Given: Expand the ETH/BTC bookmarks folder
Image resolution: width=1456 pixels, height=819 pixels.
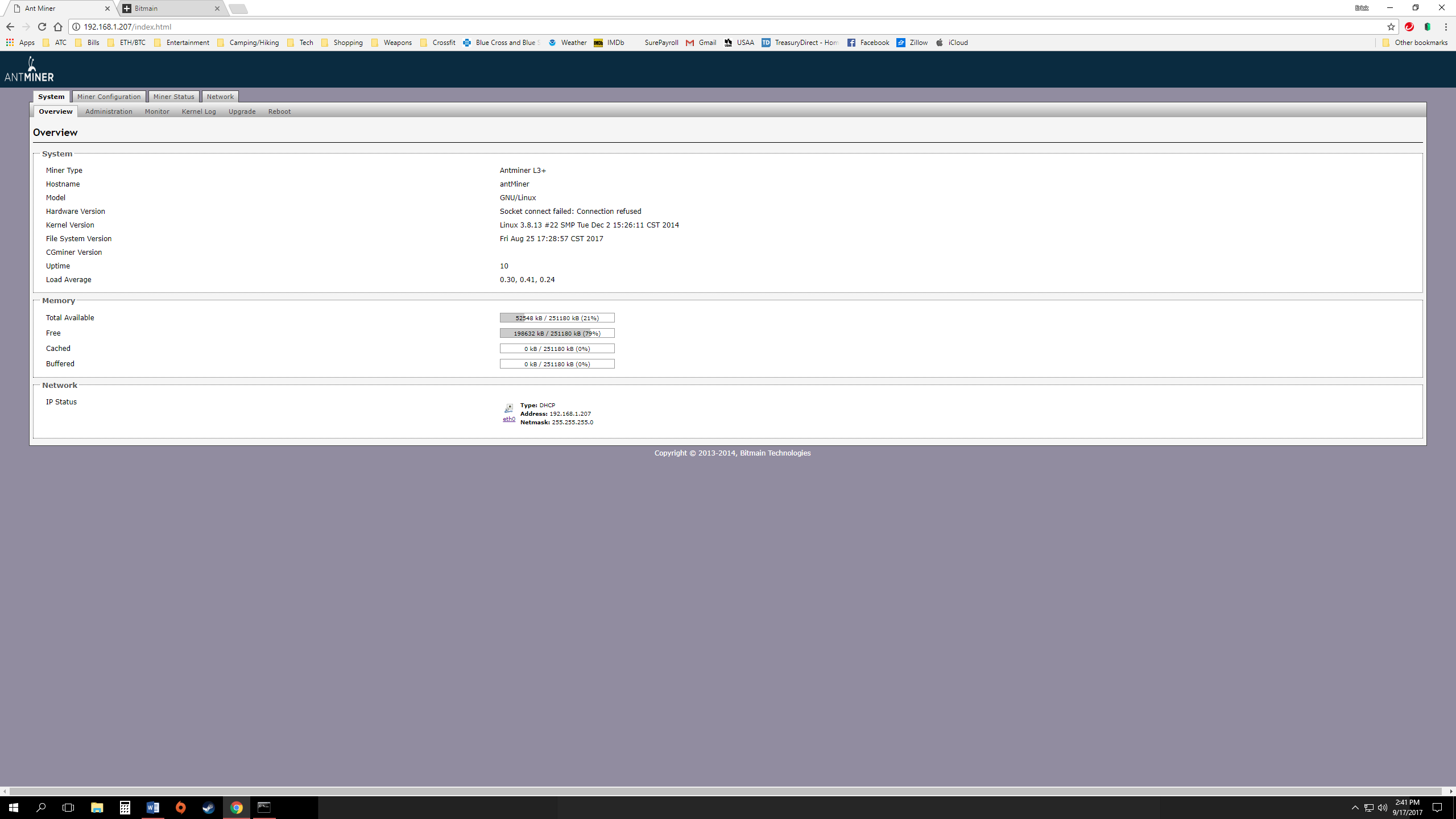Looking at the screenshot, I should [x=126, y=43].
